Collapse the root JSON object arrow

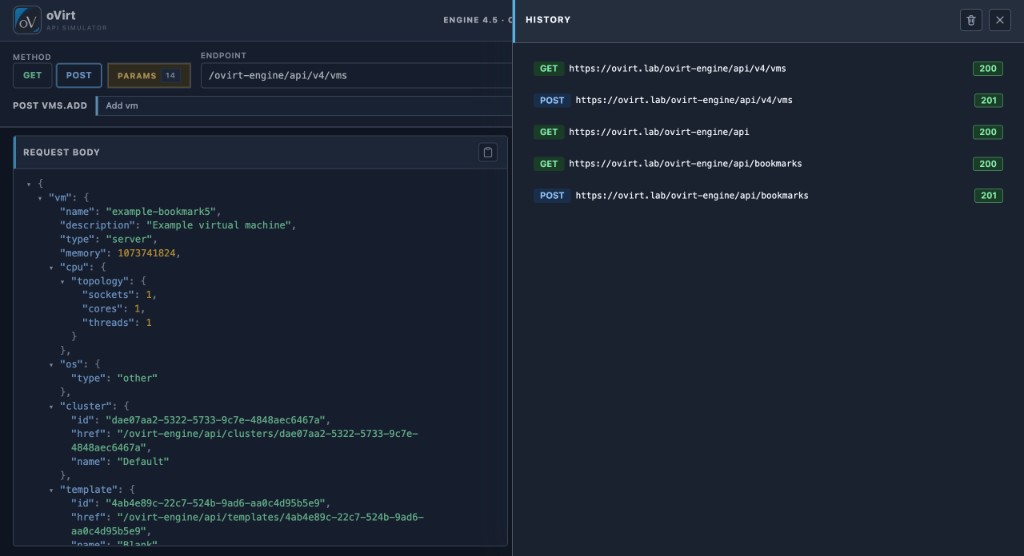pyautogui.click(x=29, y=184)
